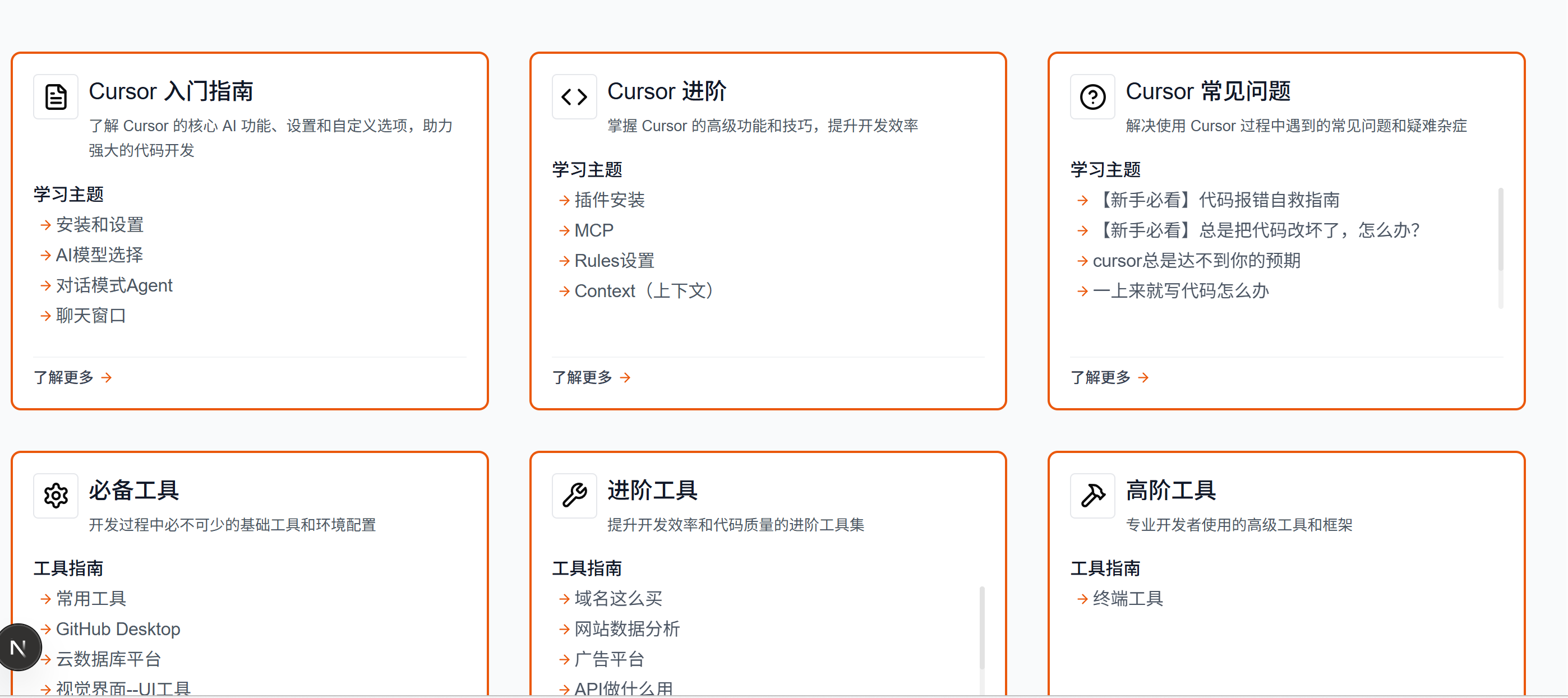
Task: Open the AI模型选择 topic
Action: (100, 255)
